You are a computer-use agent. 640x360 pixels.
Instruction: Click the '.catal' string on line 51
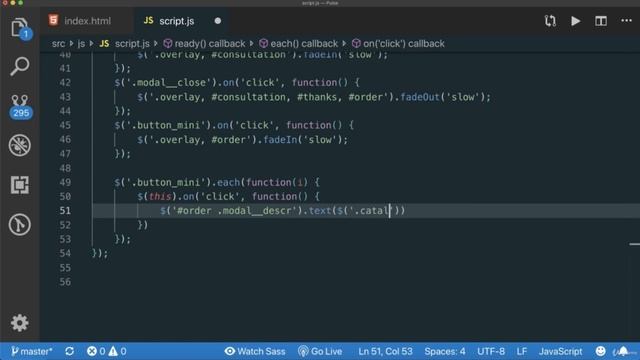coord(371,211)
